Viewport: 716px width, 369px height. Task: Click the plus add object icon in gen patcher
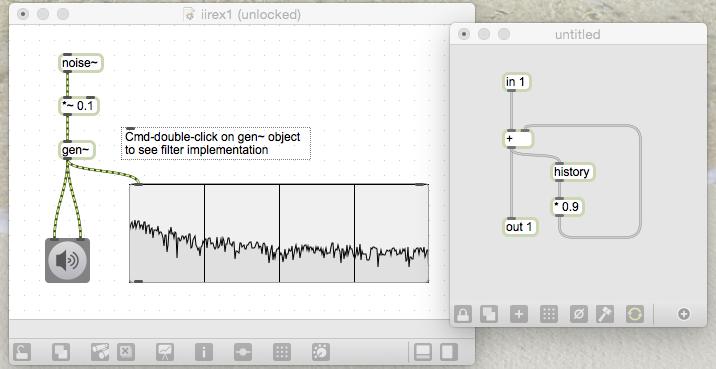pyautogui.click(x=519, y=314)
